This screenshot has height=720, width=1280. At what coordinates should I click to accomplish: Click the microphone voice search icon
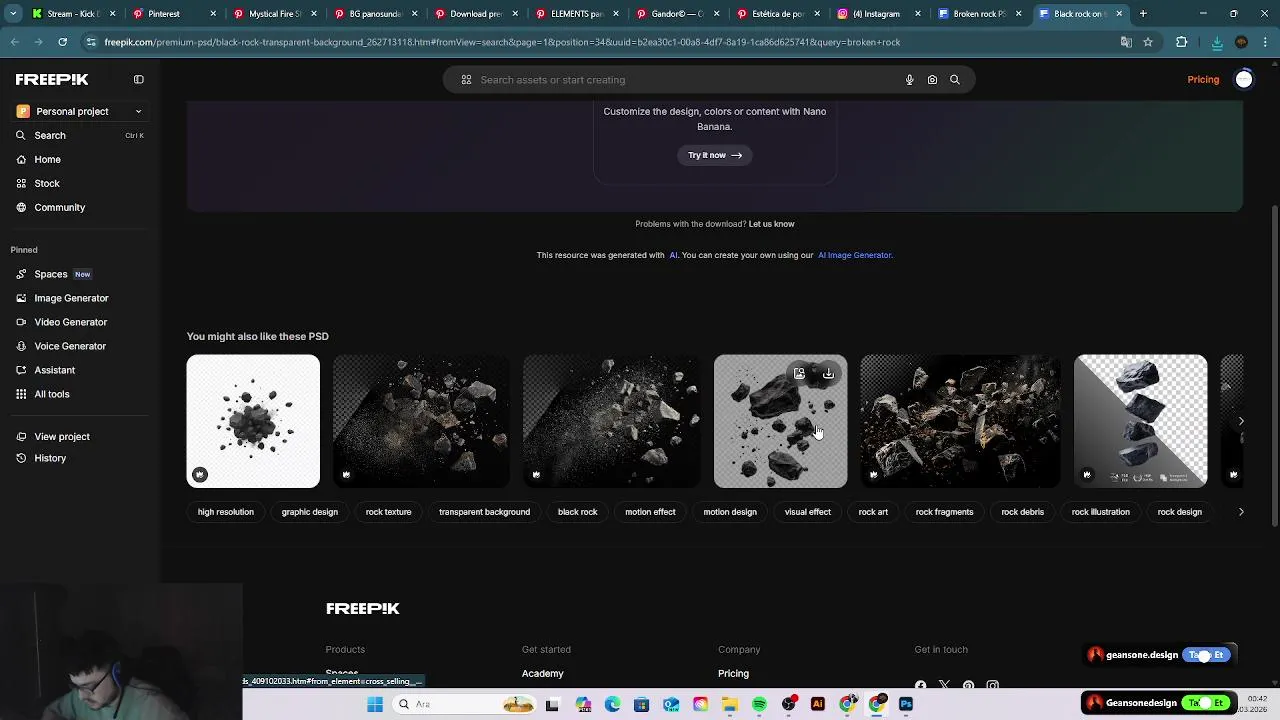(x=909, y=80)
